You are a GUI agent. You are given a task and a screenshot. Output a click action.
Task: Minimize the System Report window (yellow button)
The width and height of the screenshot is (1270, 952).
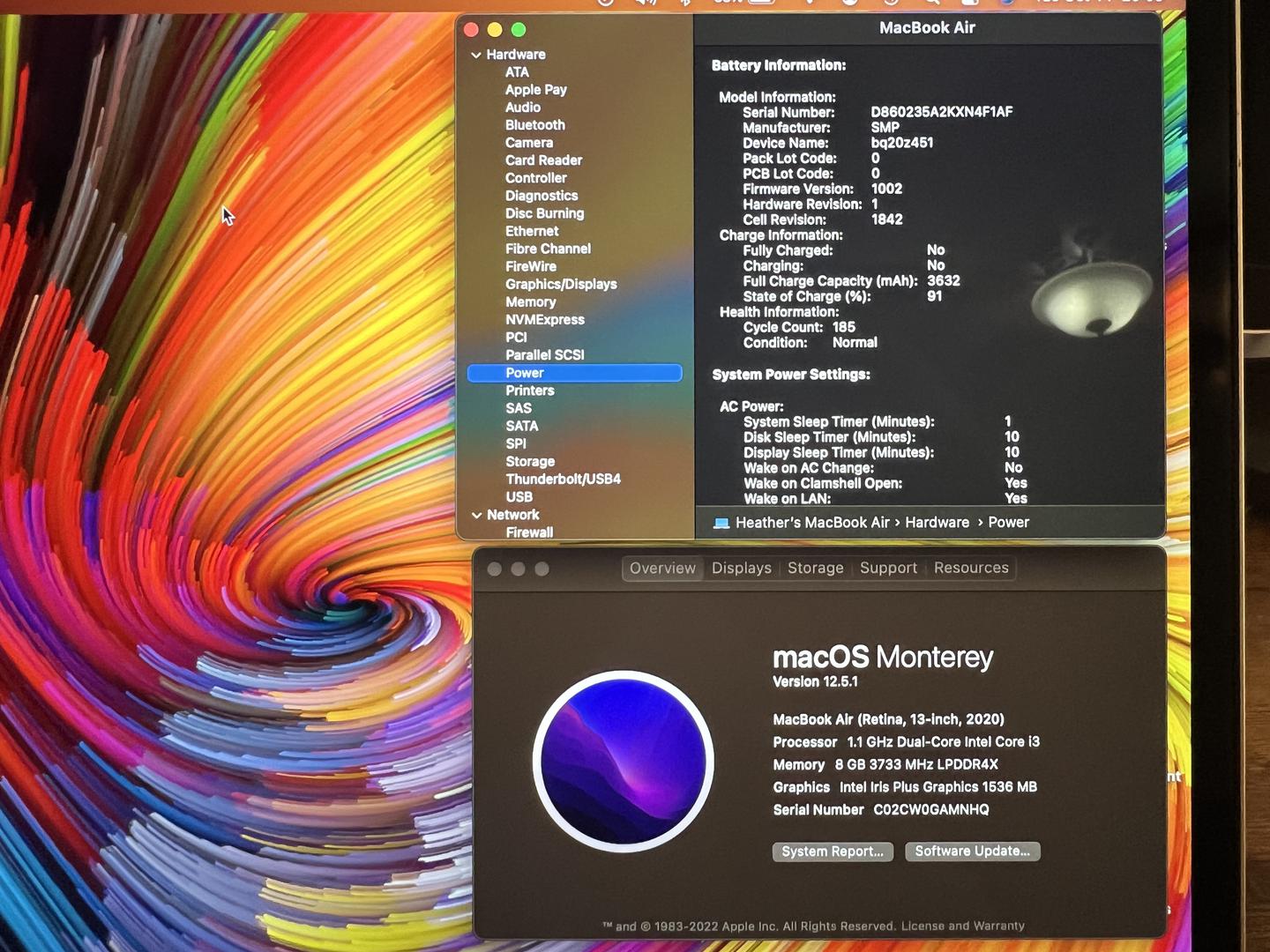point(495,30)
